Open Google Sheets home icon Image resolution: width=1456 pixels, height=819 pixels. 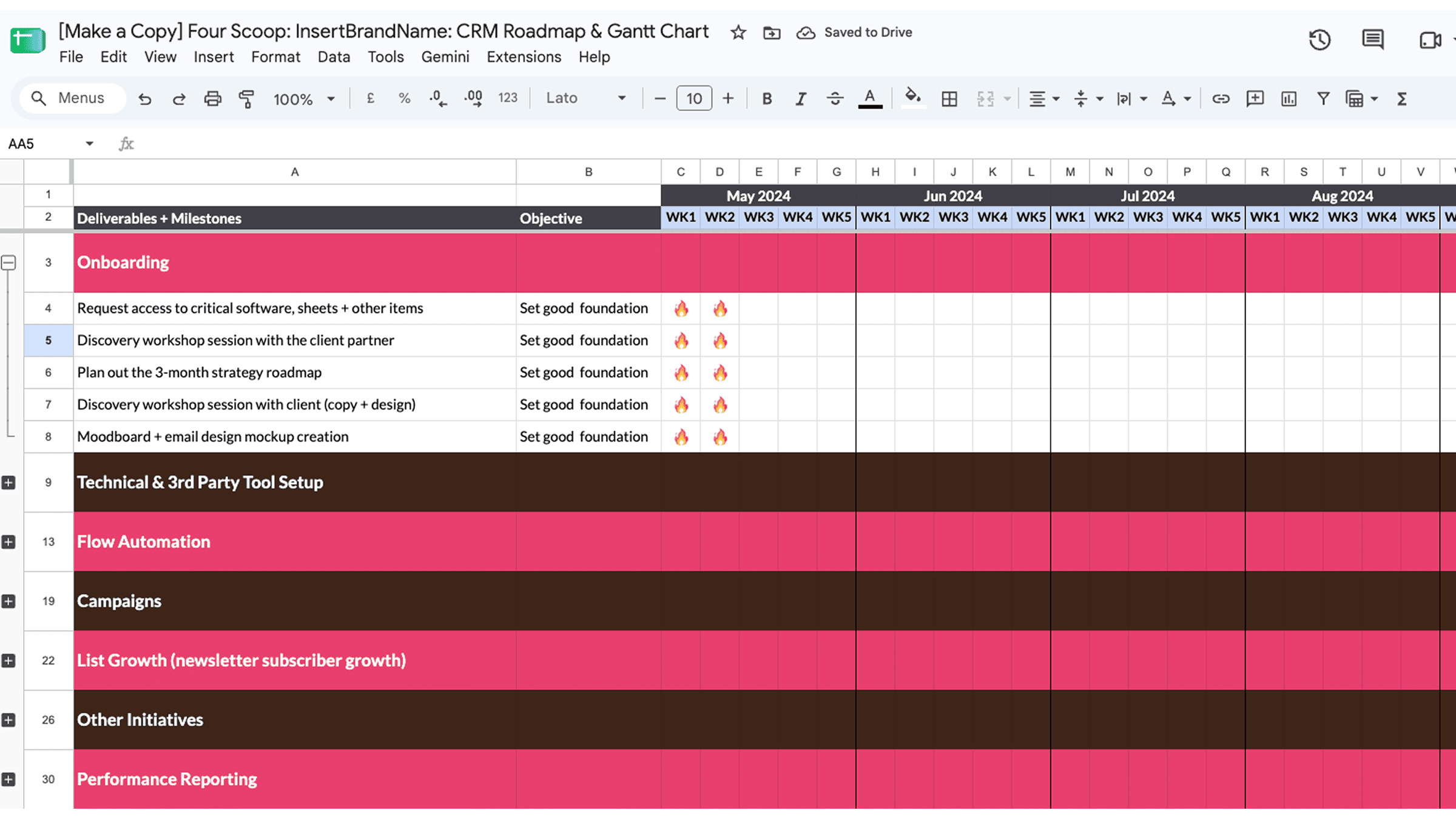click(28, 41)
